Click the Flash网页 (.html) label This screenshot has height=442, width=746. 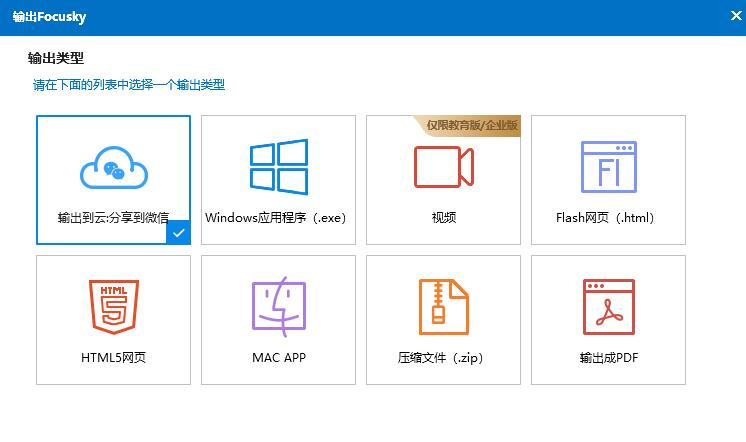coord(605,218)
